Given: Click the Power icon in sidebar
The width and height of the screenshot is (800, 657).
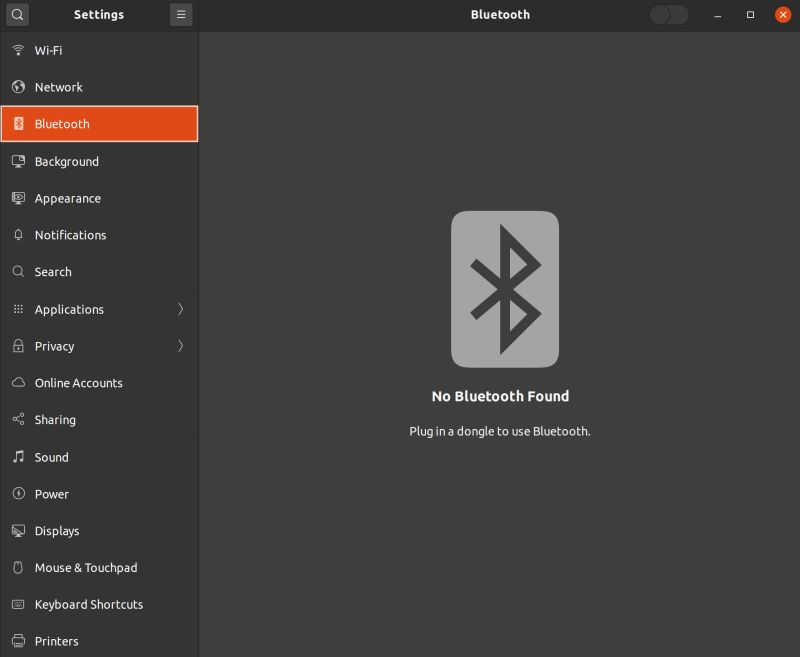Looking at the screenshot, I should [18, 494].
